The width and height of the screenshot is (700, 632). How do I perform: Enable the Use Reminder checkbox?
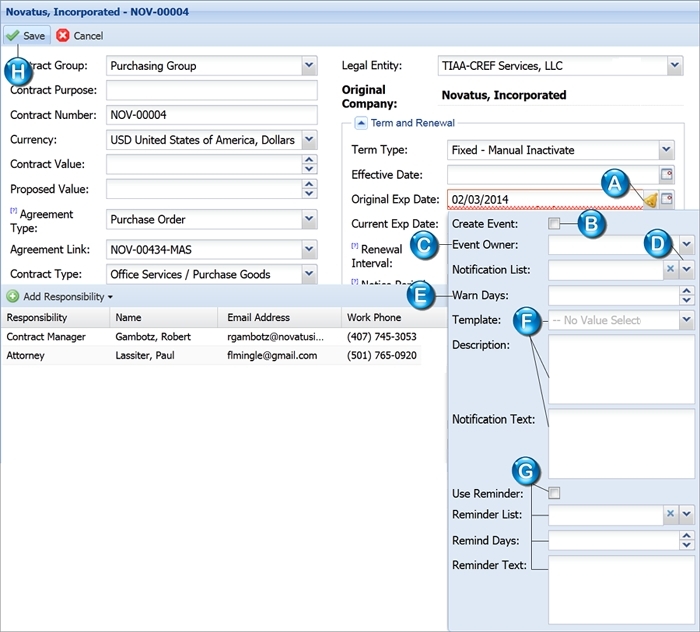pos(554,493)
